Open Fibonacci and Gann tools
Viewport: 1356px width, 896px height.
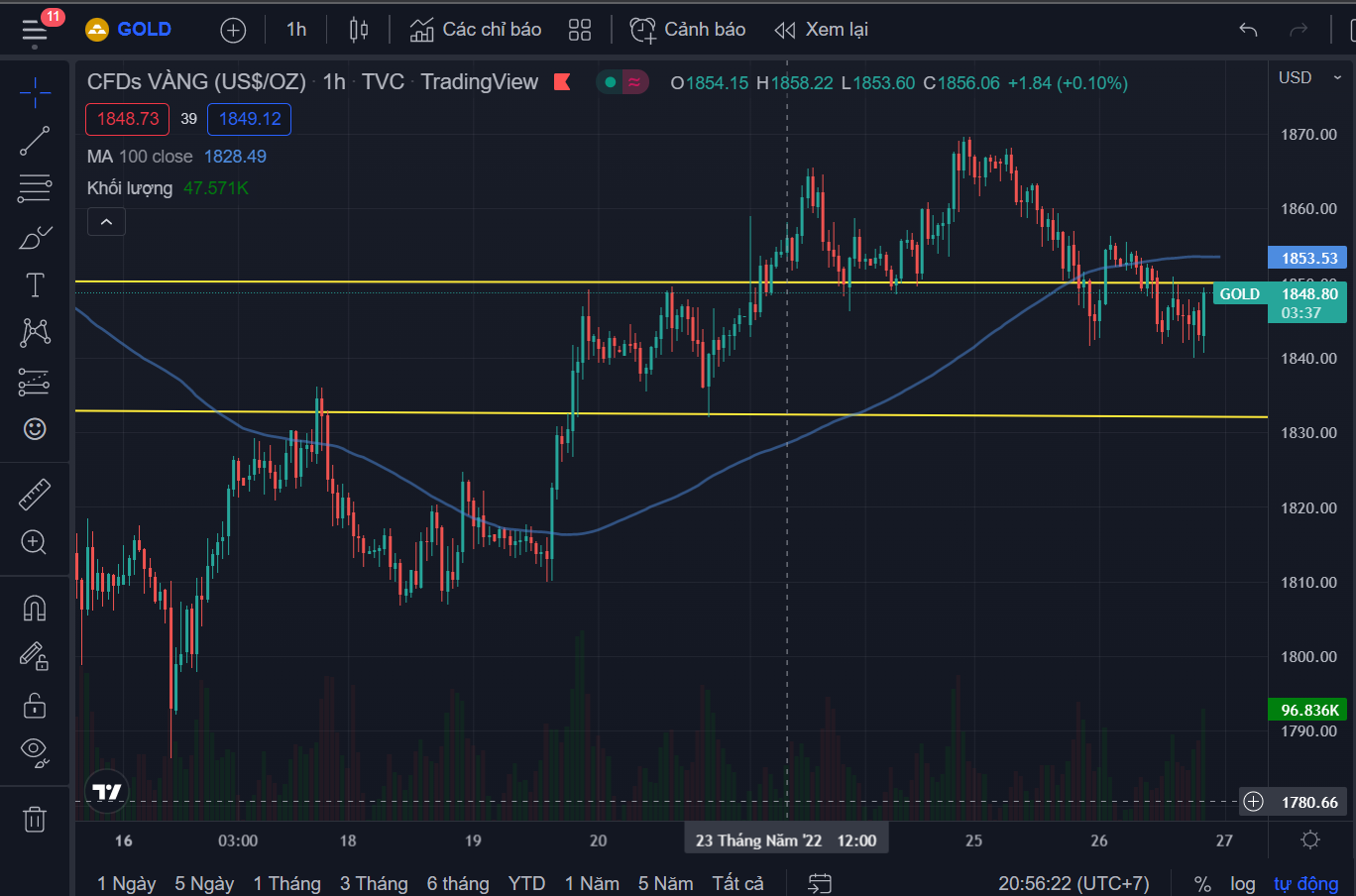(x=35, y=188)
